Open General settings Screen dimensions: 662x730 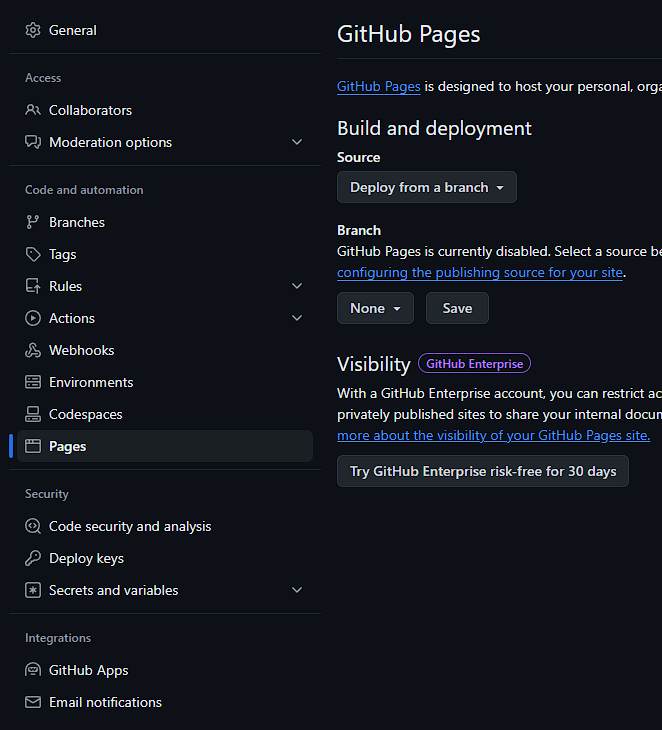tap(165, 30)
